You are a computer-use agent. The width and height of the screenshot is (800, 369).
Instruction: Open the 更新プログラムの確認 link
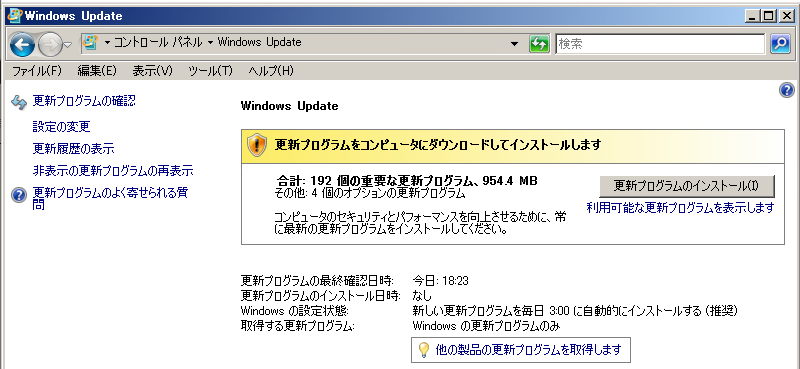coord(84,101)
